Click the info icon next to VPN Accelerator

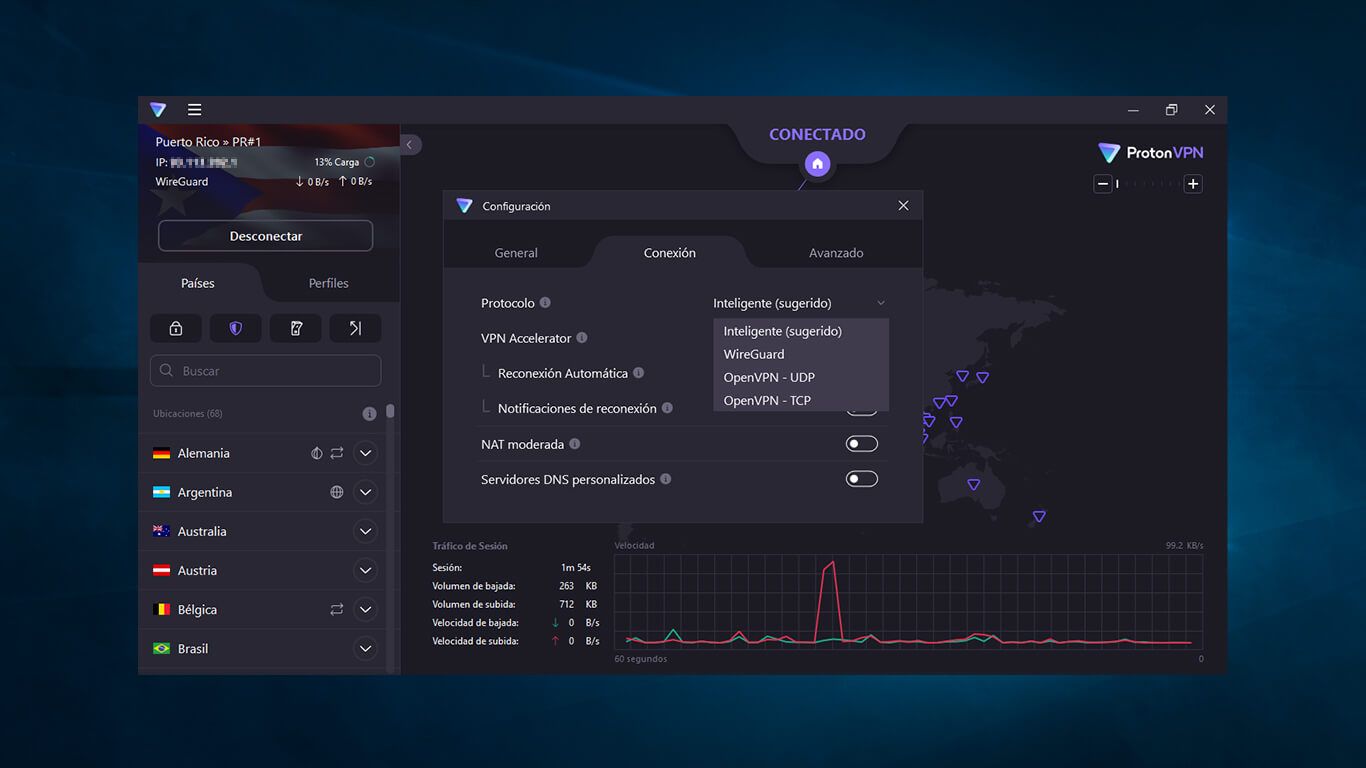click(x=582, y=338)
